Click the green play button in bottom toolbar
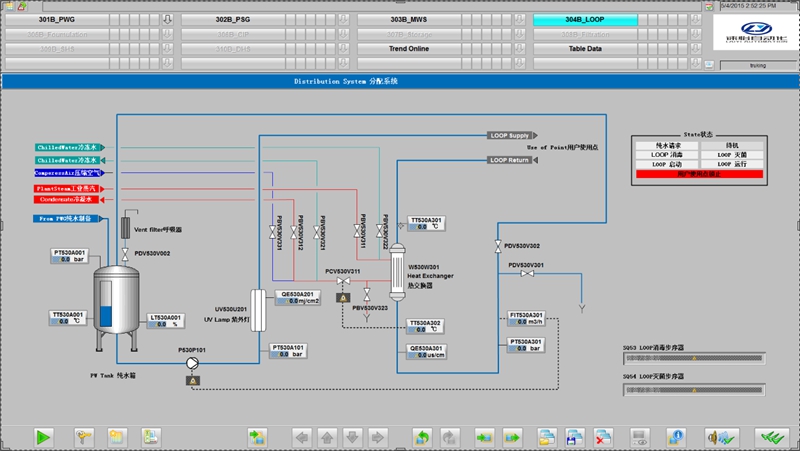The width and height of the screenshot is (800, 451). tap(44, 437)
